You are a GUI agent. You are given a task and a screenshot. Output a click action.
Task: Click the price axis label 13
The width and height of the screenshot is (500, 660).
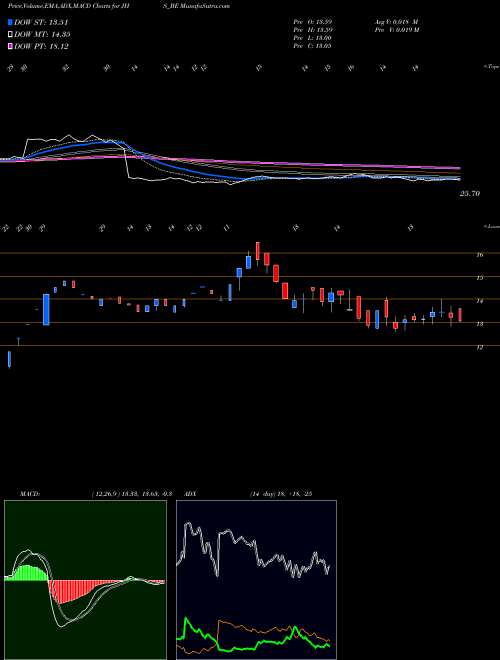[479, 324]
